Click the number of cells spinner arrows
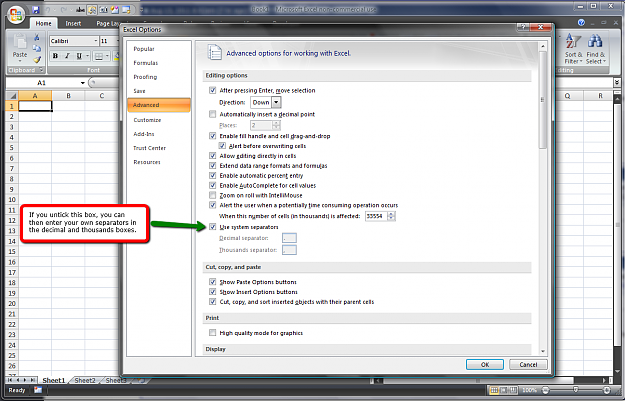This screenshot has width=625, height=401. [391, 216]
